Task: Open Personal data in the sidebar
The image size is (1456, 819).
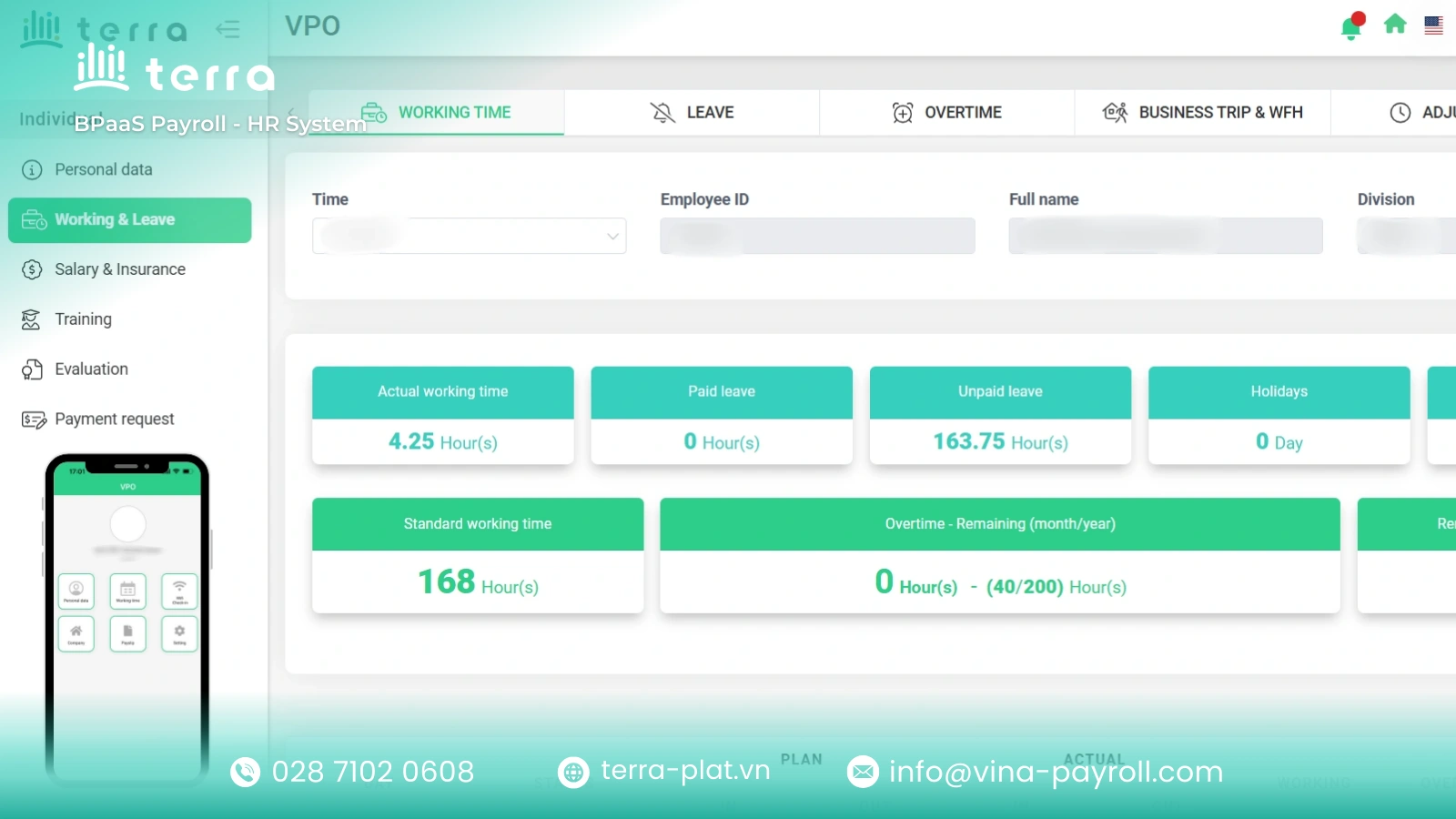Action: 129,170
